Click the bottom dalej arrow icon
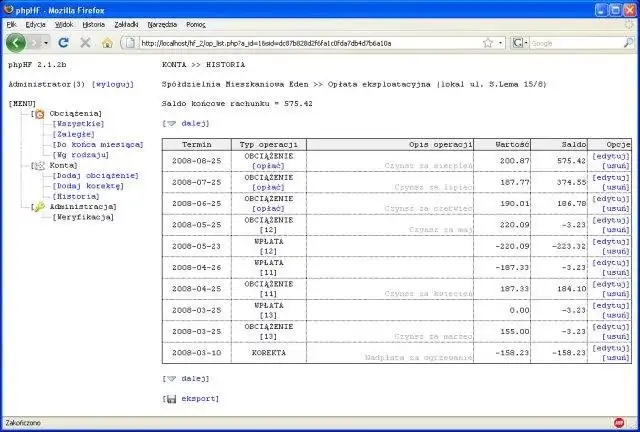The image size is (640, 432). click(172, 379)
